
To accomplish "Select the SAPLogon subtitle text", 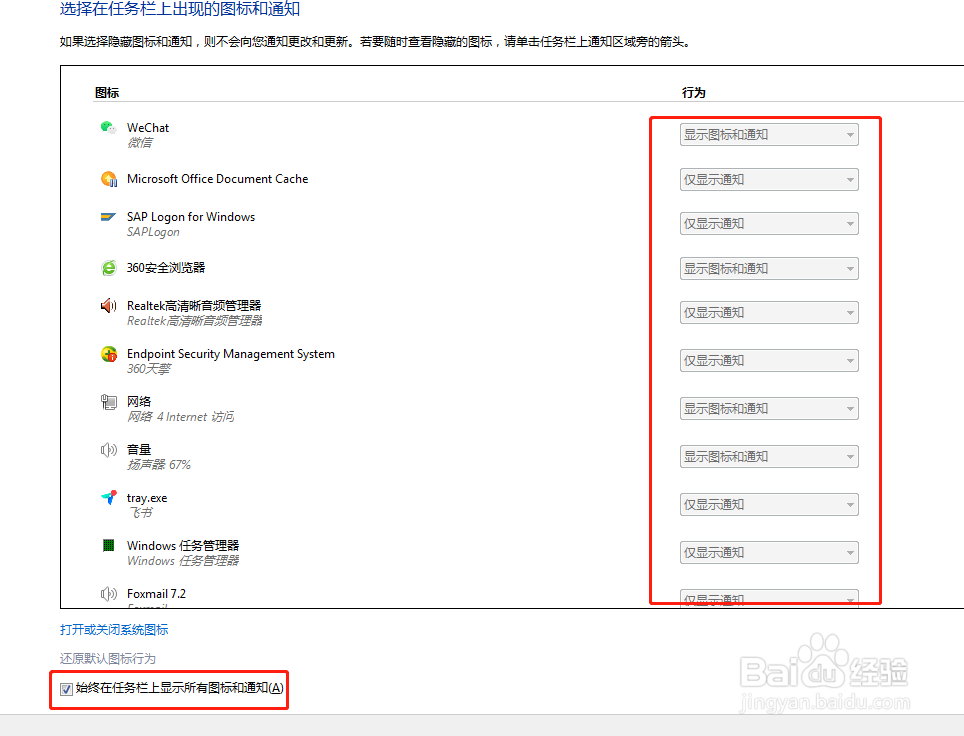I will (153, 232).
